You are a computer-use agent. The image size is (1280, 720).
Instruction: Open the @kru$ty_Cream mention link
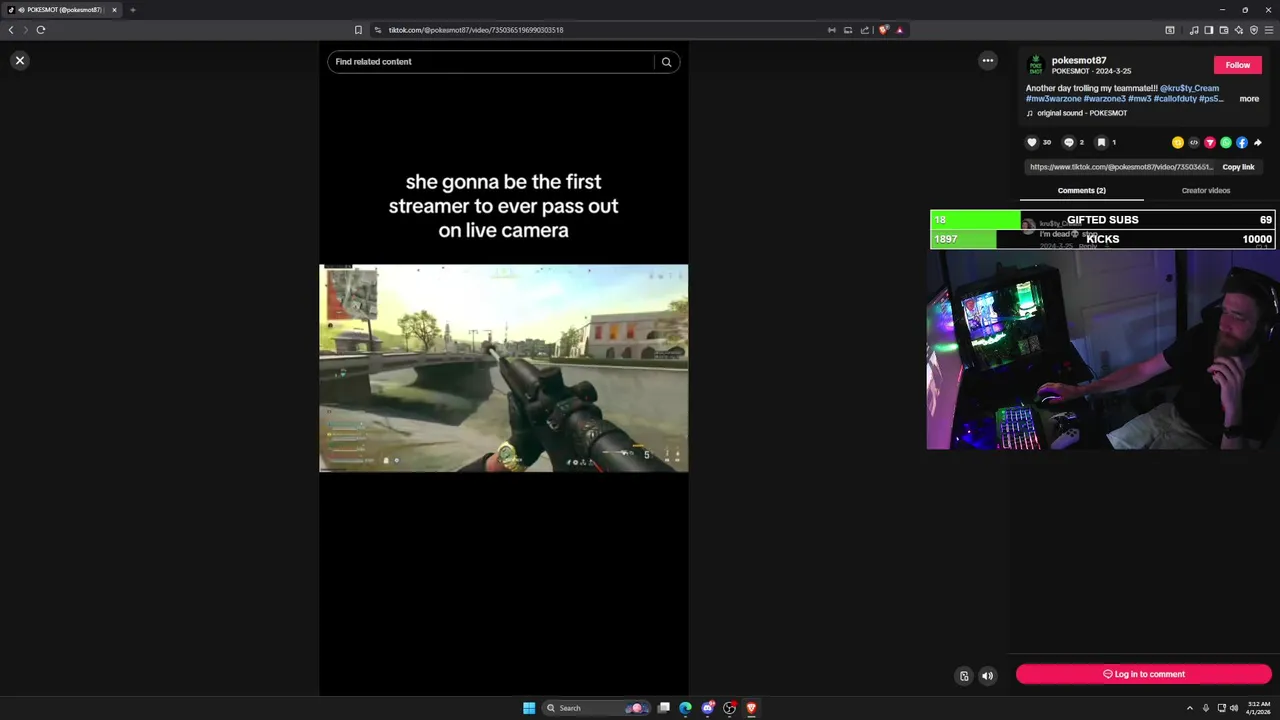pyautogui.click(x=1189, y=88)
